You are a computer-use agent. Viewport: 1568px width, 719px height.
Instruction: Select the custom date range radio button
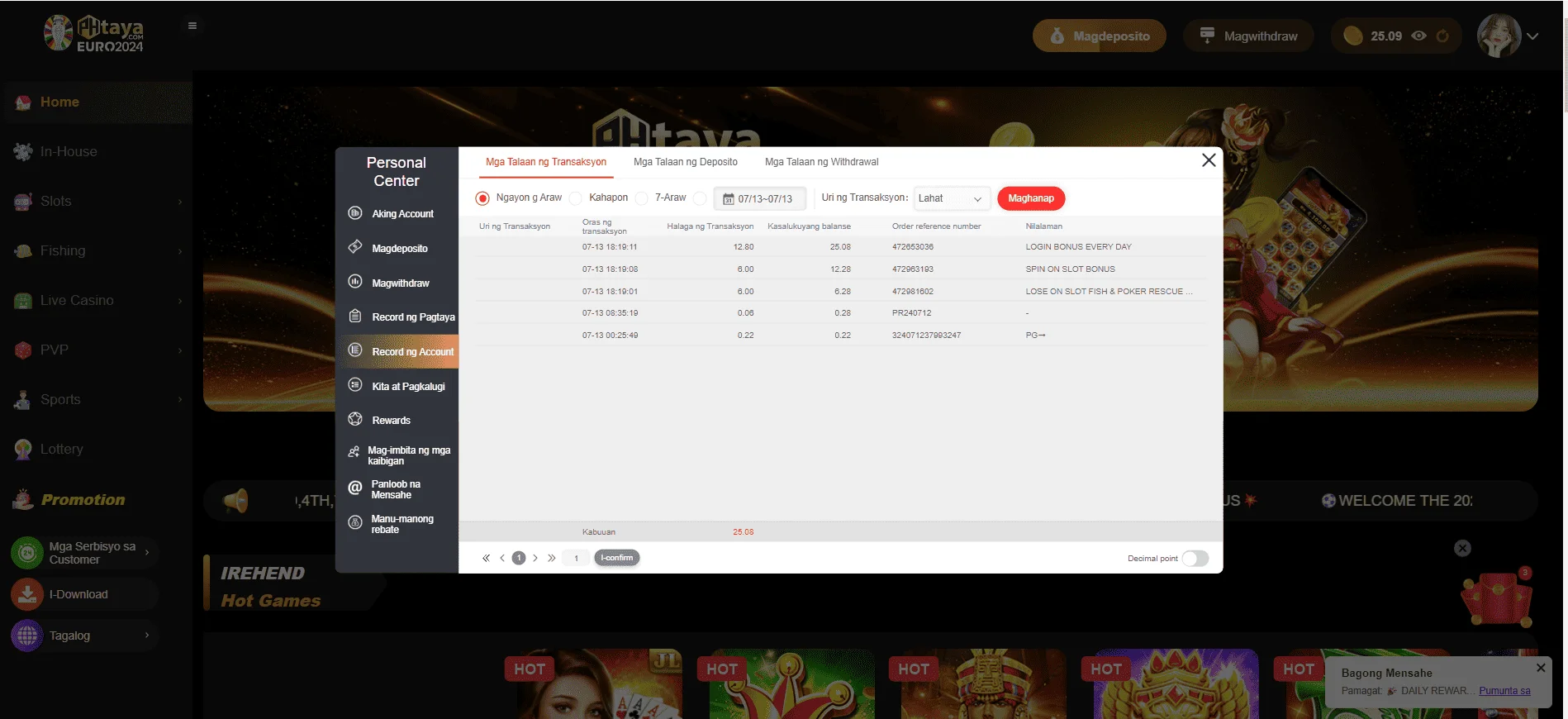[x=700, y=198]
